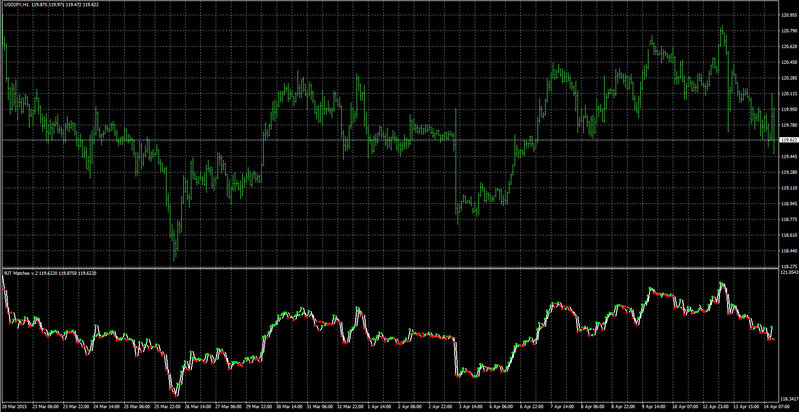Click the horizontal bid price line
The height and width of the screenshot is (412, 799).
pyautogui.click(x=389, y=140)
